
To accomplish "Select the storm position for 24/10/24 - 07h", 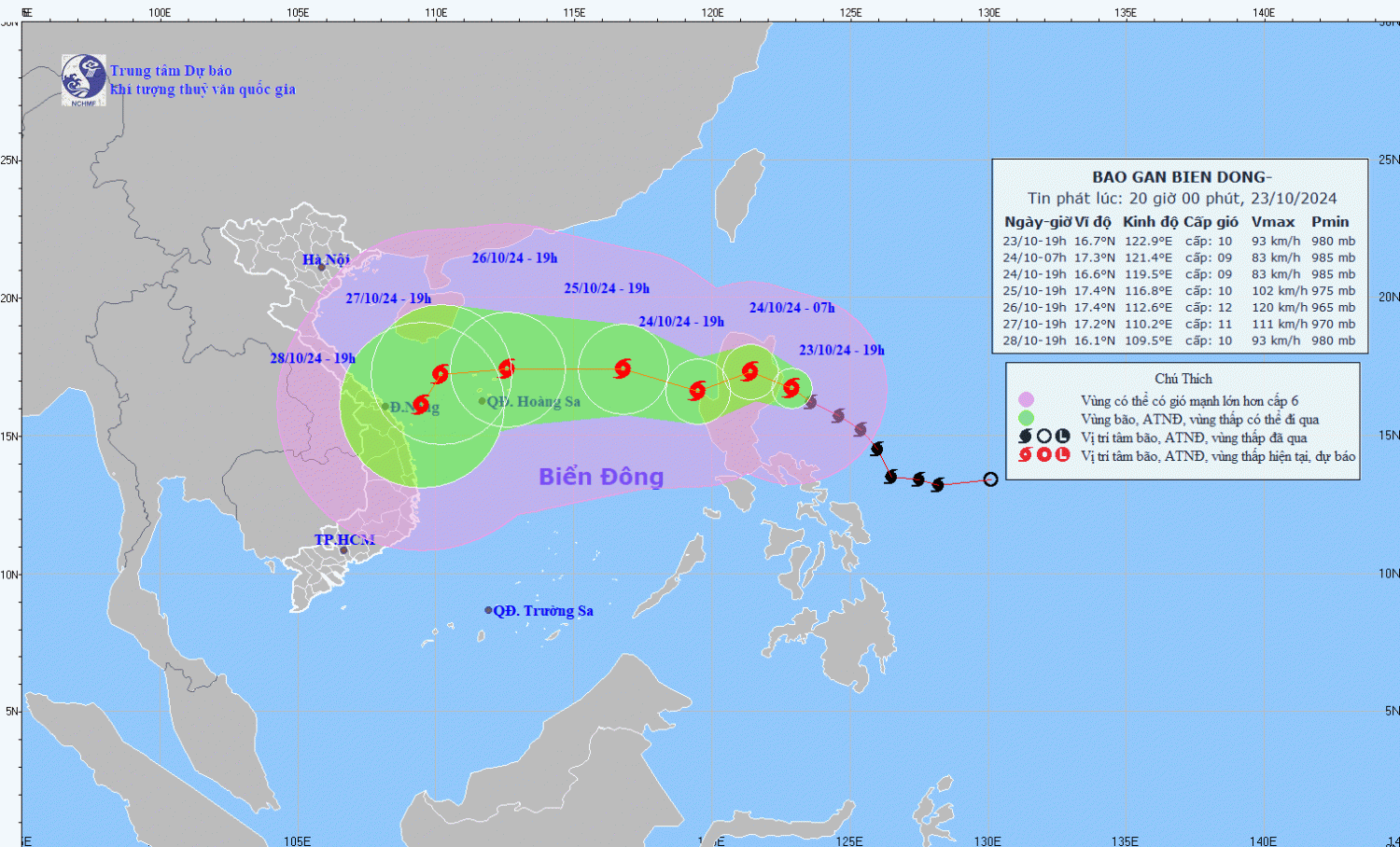I will pos(749,371).
